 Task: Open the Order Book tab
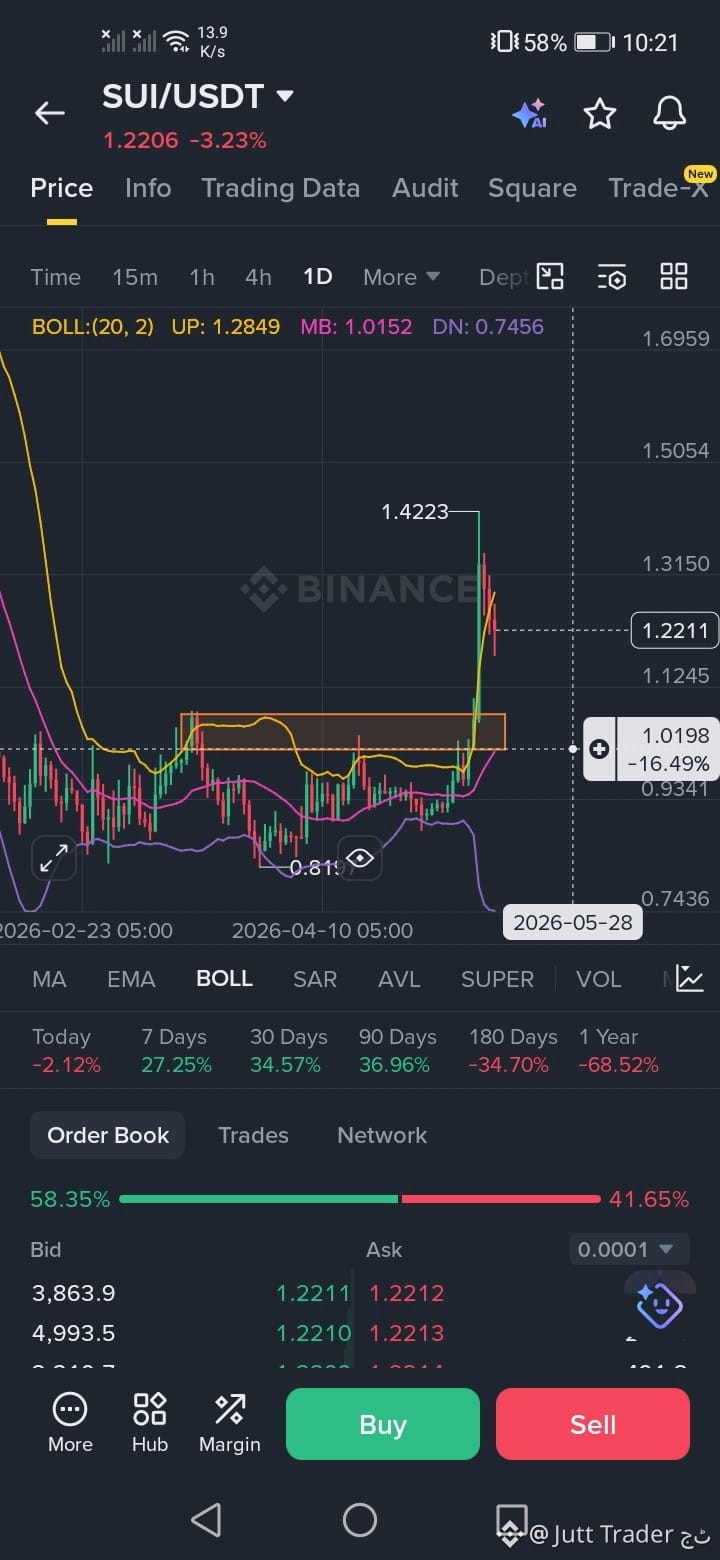pyautogui.click(x=108, y=1135)
